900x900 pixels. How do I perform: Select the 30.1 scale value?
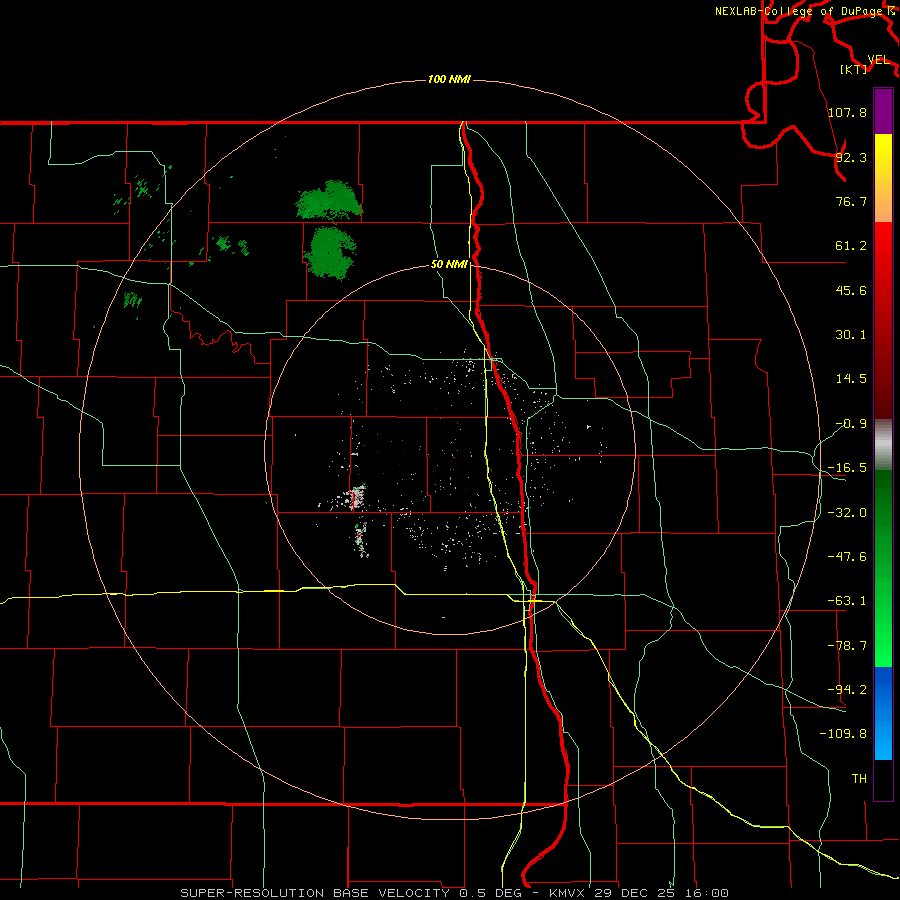851,335
